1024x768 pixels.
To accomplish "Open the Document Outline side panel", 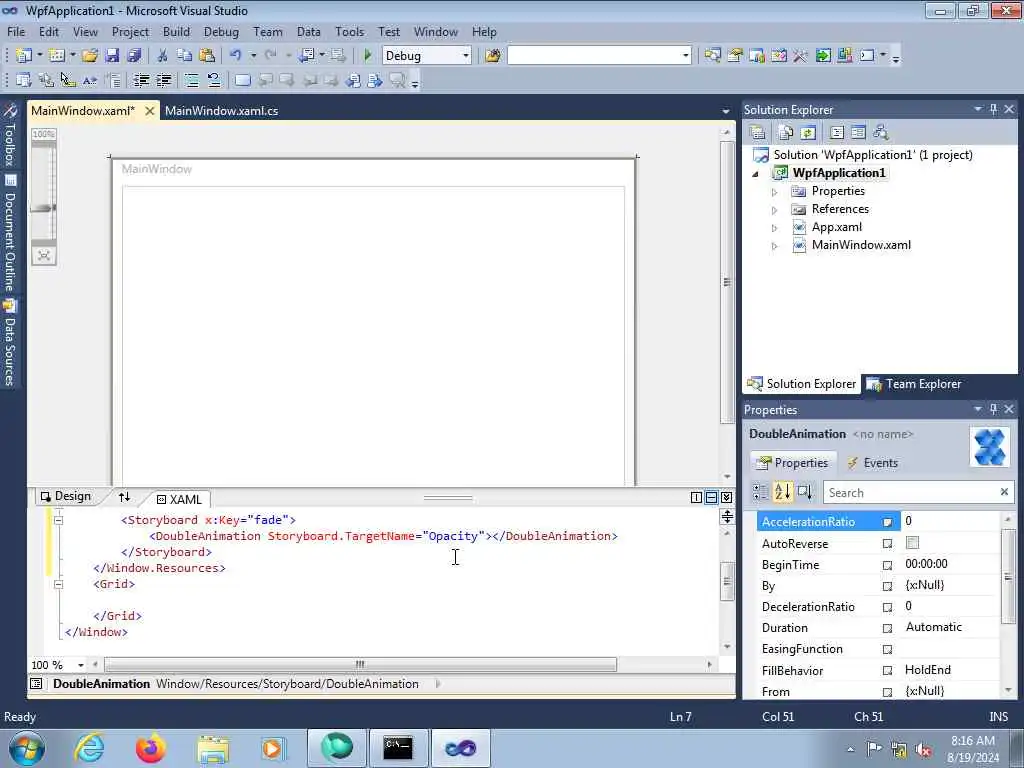I will pyautogui.click(x=10, y=233).
